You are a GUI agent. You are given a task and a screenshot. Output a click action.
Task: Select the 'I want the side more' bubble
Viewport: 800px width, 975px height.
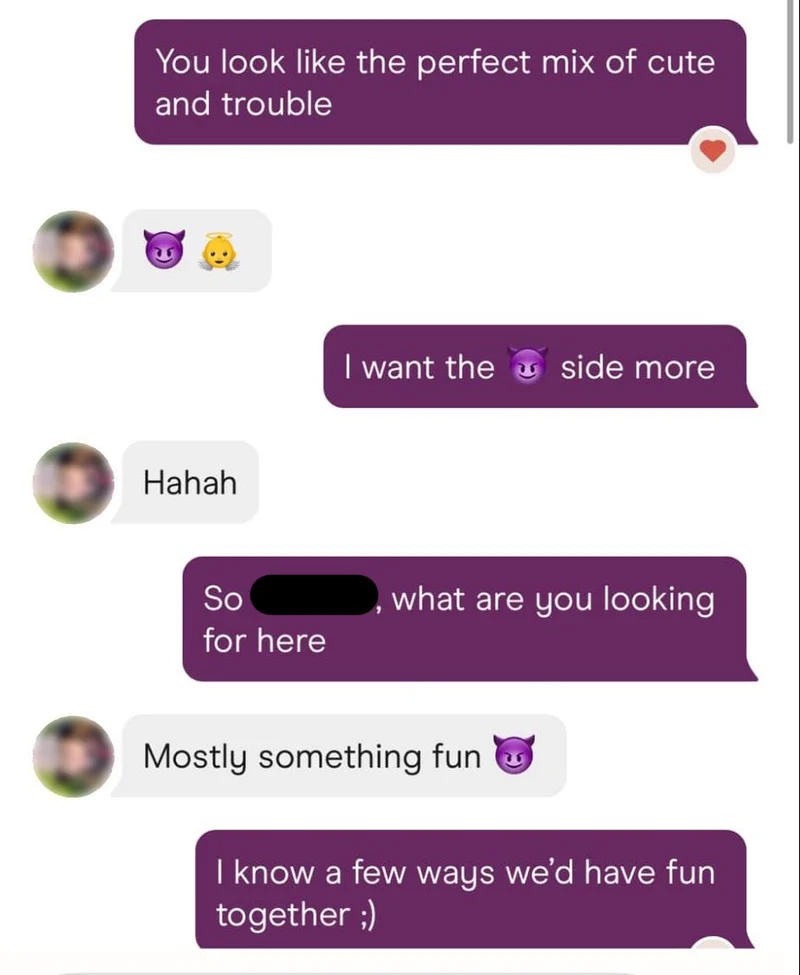540,366
